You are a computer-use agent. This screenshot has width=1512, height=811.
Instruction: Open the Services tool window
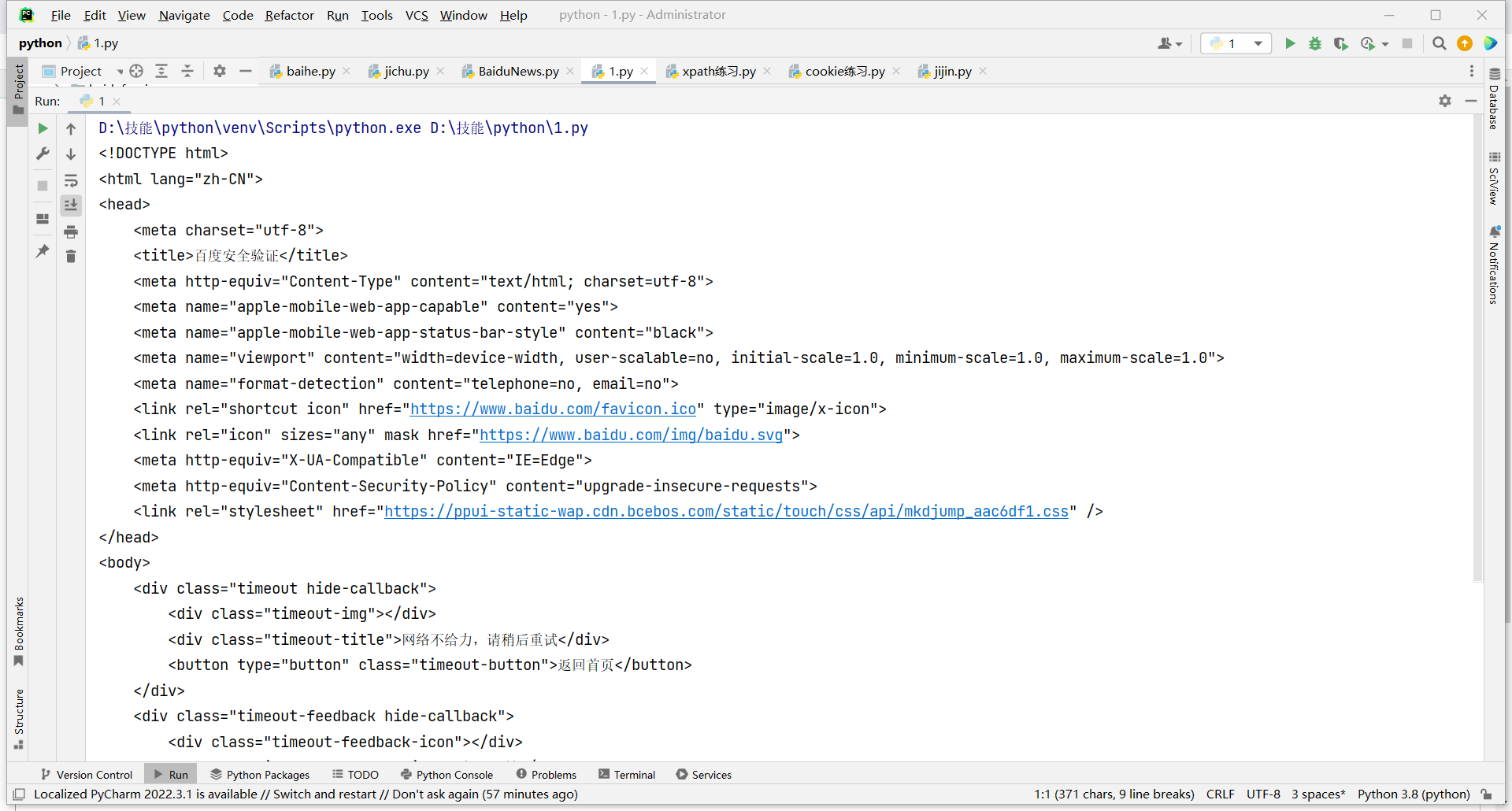(x=704, y=775)
